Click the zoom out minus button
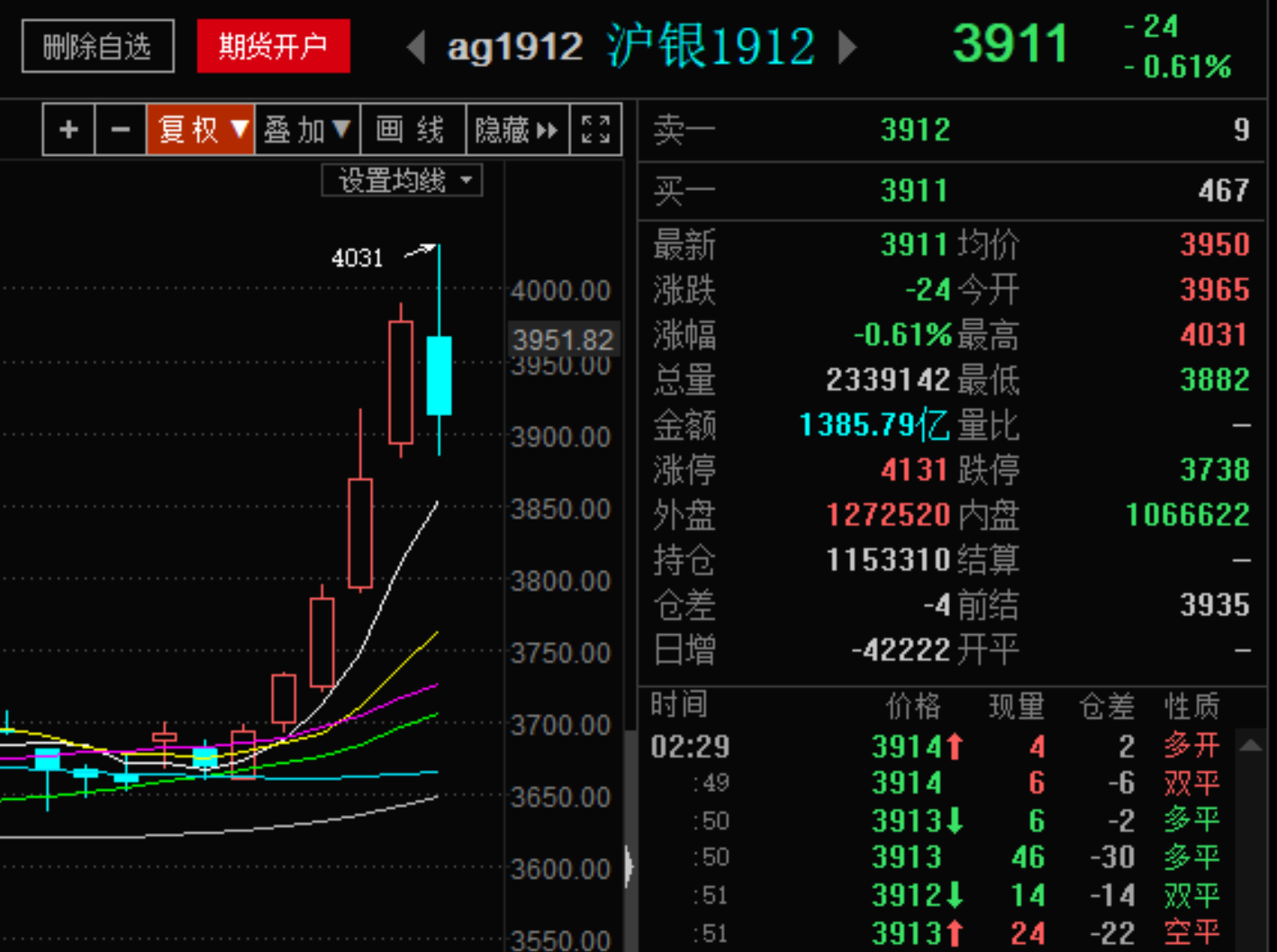The image size is (1277, 952). 121,130
